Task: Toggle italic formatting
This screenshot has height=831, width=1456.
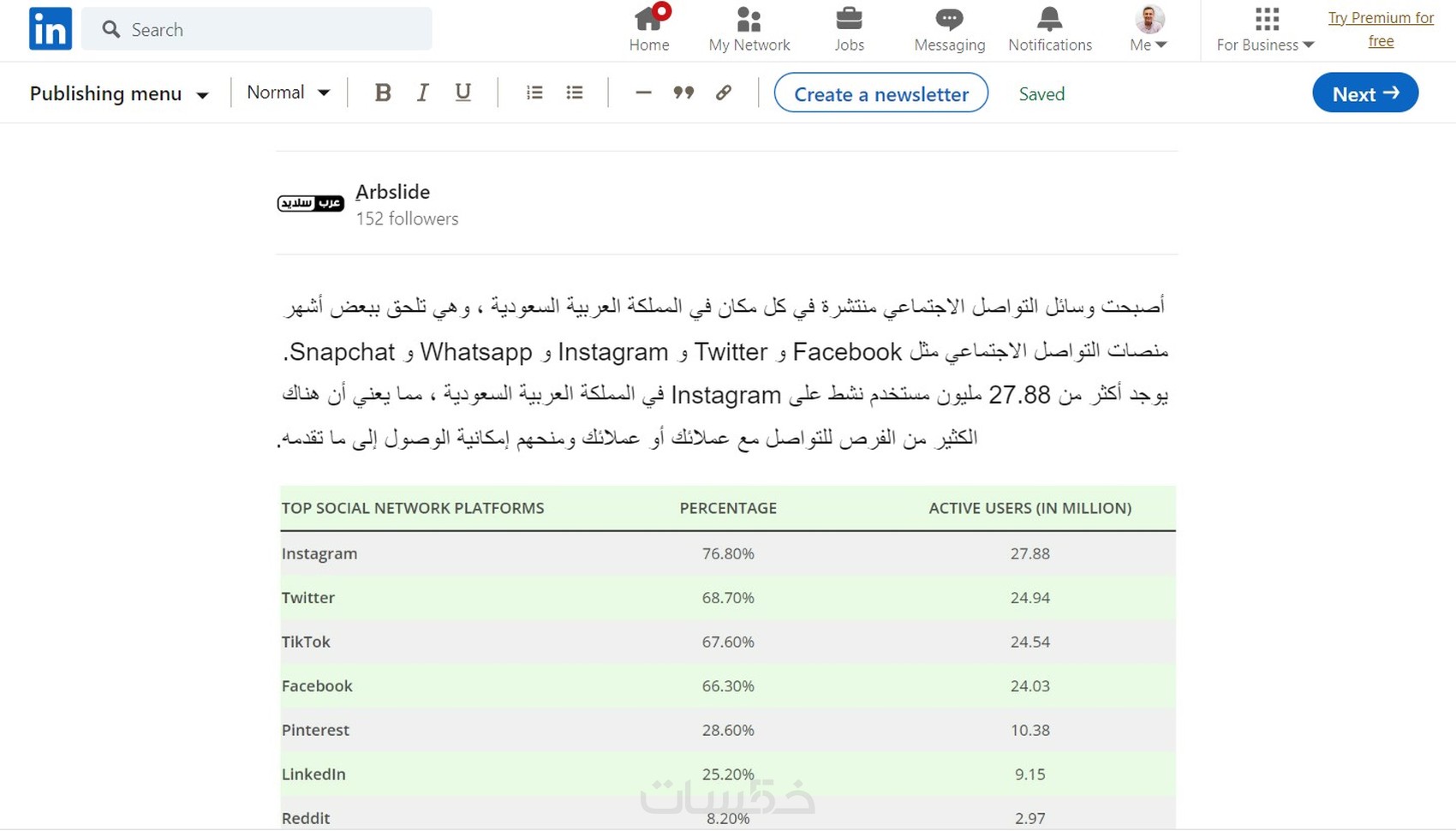Action: point(422,93)
